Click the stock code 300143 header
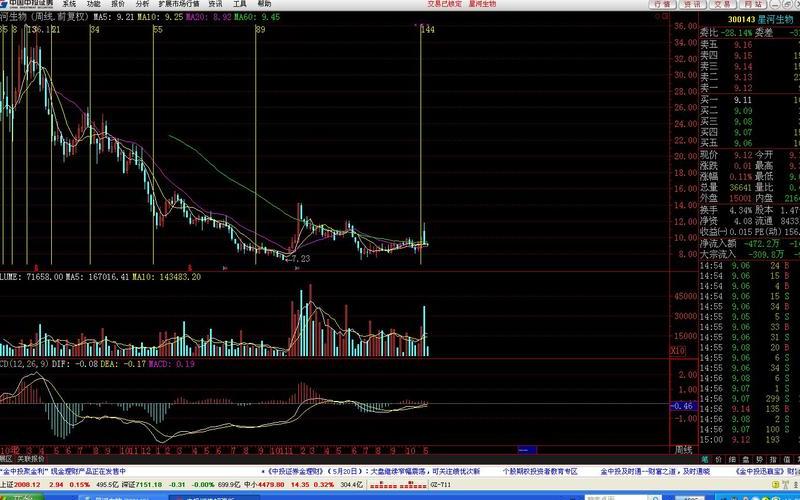The width and height of the screenshot is (800, 500). coord(741,19)
